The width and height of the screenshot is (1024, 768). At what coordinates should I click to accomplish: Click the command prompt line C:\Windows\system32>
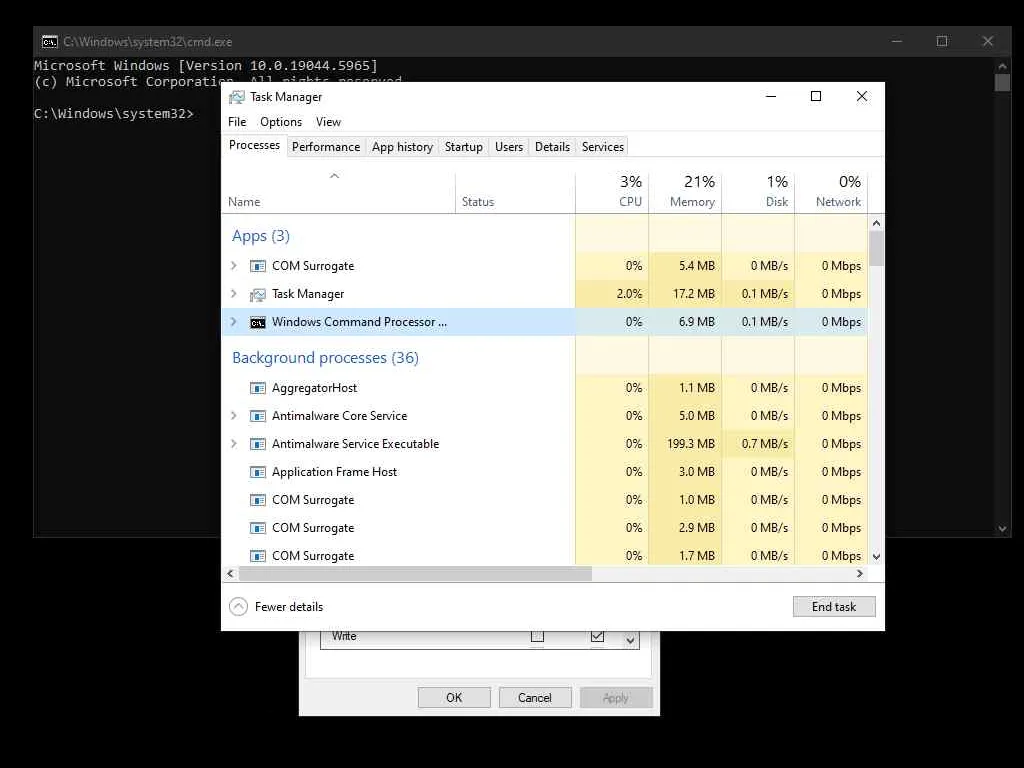click(x=114, y=114)
